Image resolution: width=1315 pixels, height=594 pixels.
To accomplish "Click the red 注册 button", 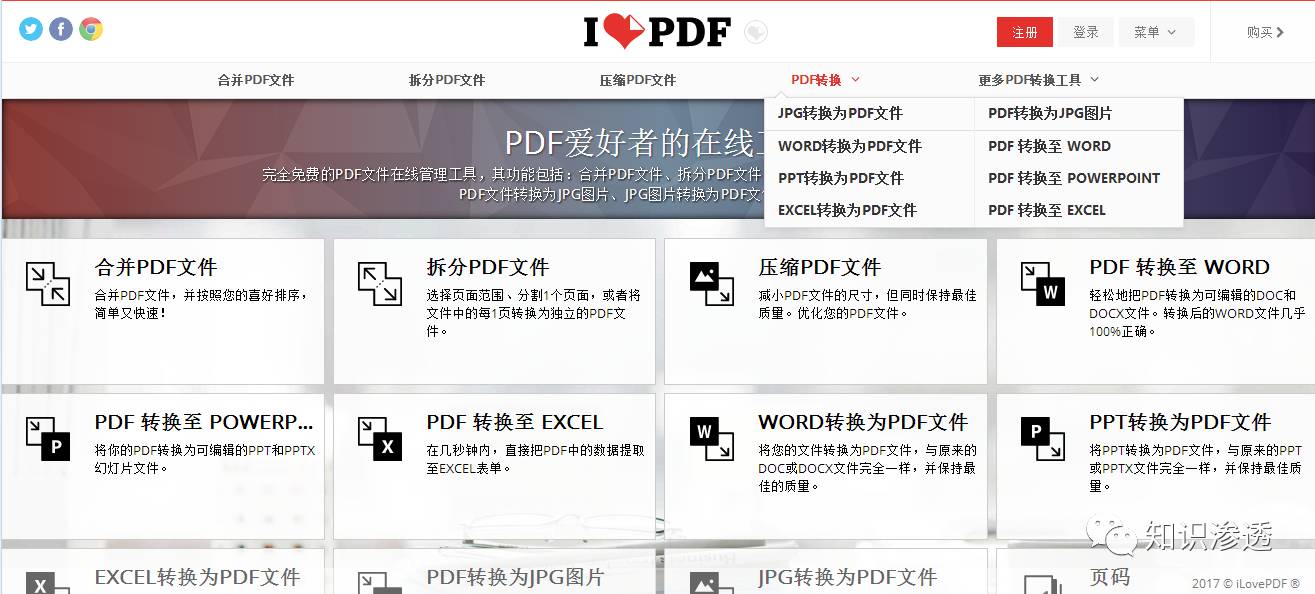I will (1025, 32).
